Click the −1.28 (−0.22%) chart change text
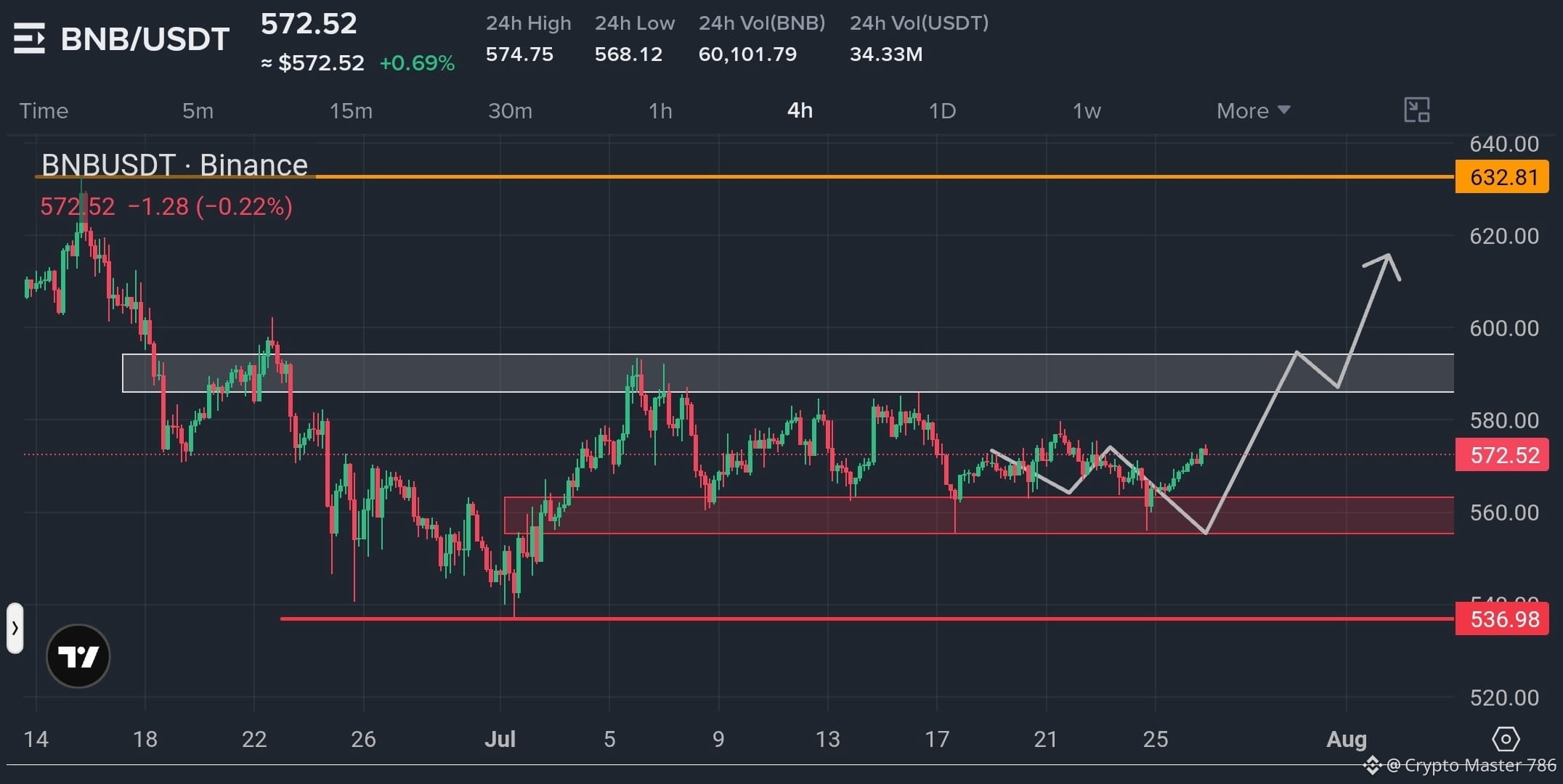The height and width of the screenshot is (784, 1563). (x=210, y=207)
